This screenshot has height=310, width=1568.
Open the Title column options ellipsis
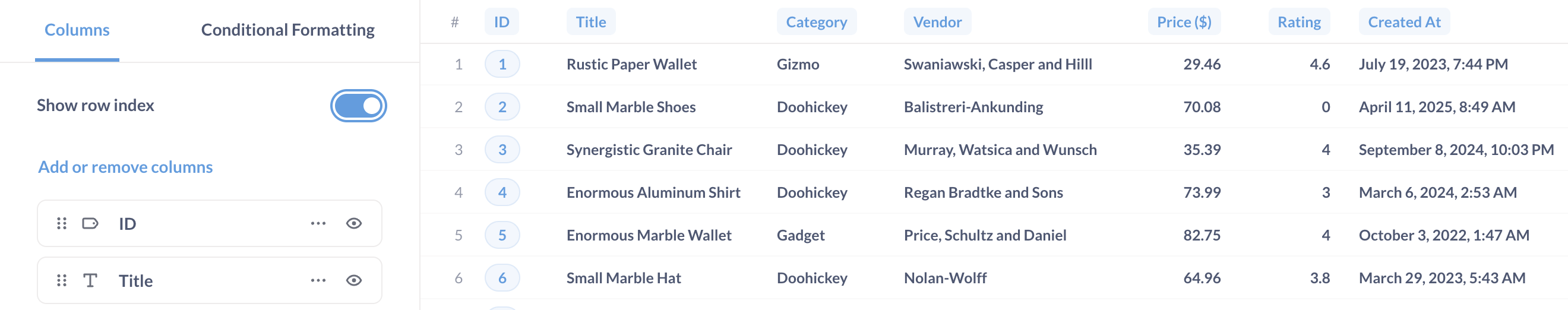[x=318, y=280]
